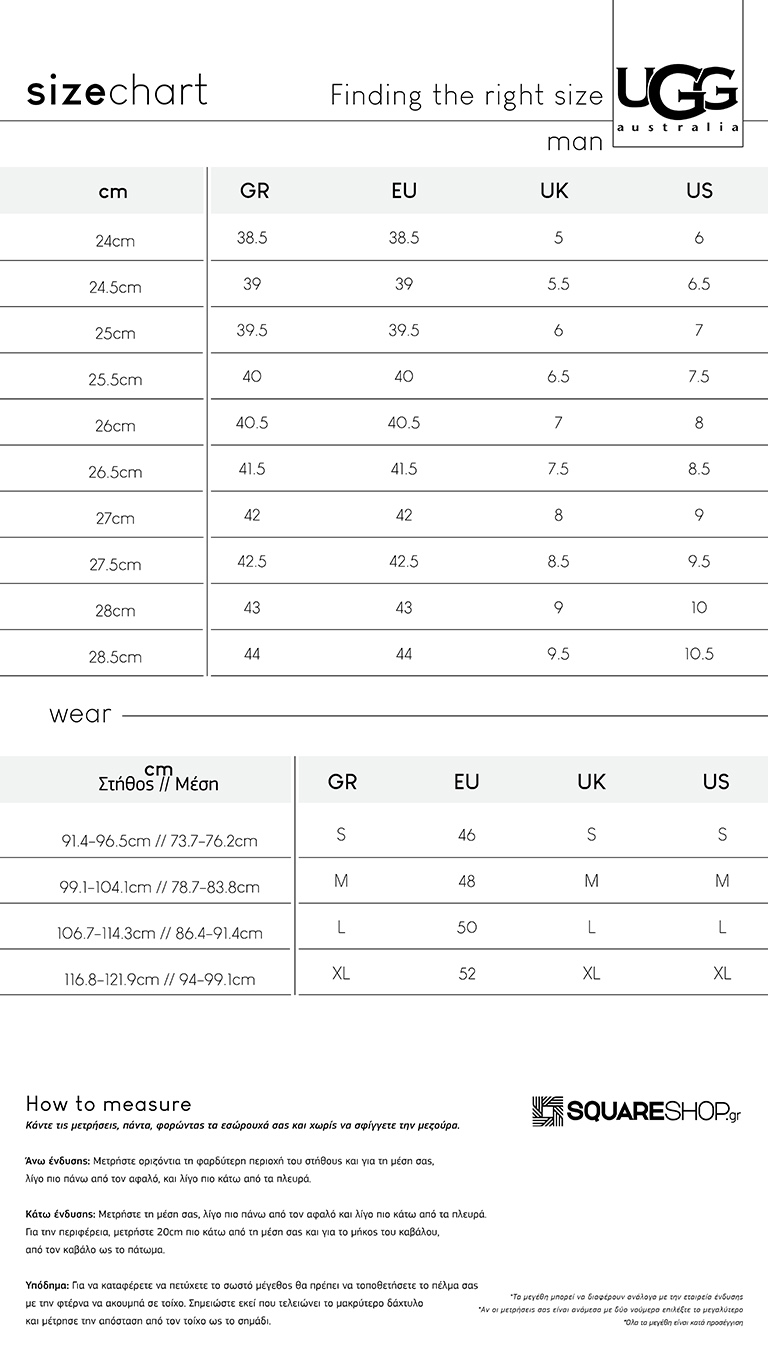Image resolution: width=768 pixels, height=1359 pixels.
Task: Click the UGG Australia logo
Action: click(678, 98)
